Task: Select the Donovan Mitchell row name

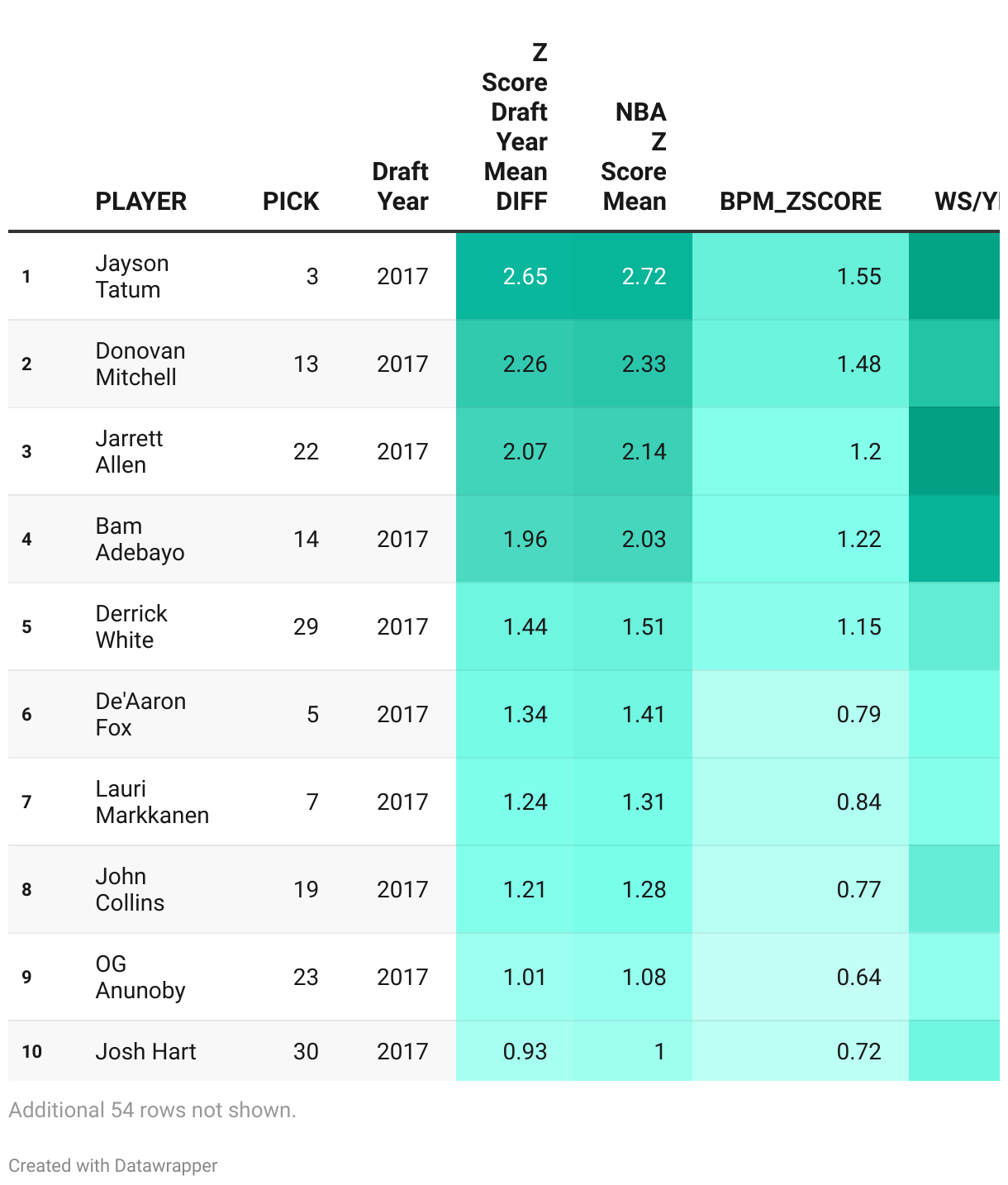Action: click(x=140, y=364)
